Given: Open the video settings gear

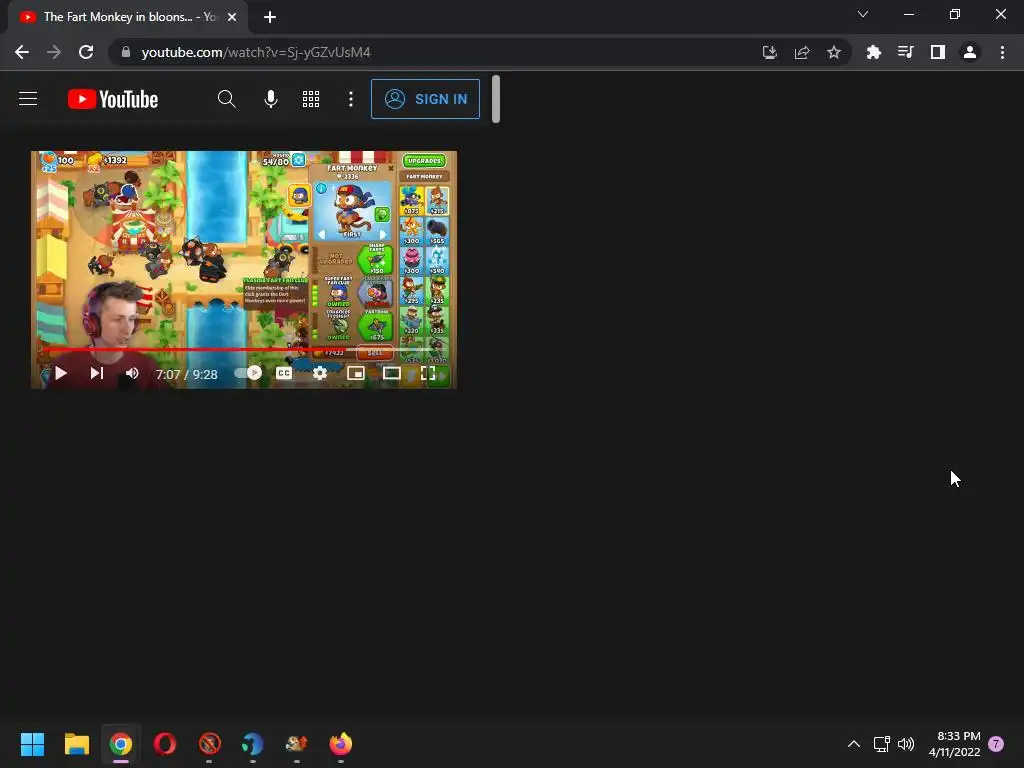Looking at the screenshot, I should point(319,373).
